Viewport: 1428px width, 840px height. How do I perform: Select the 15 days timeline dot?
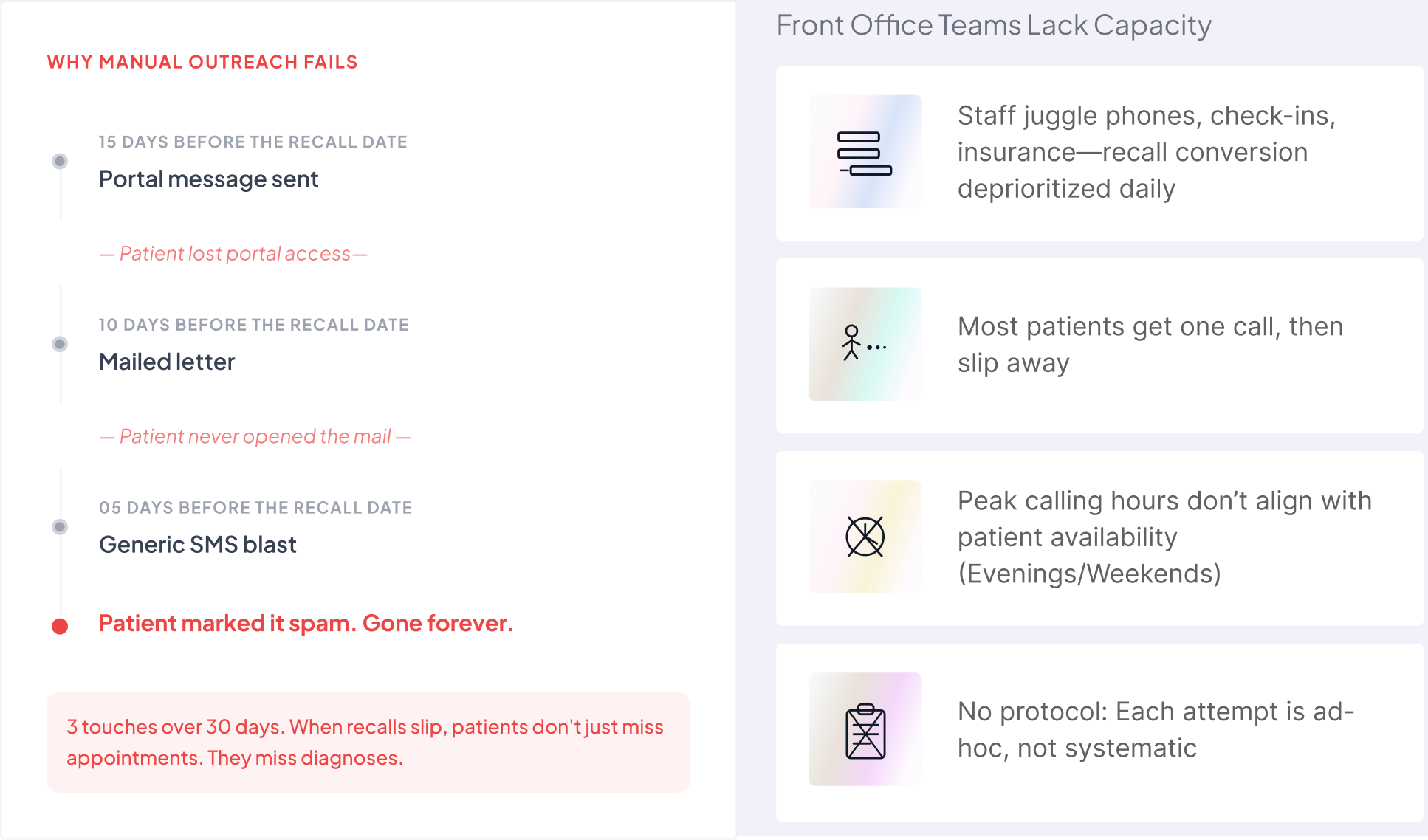pyautogui.click(x=60, y=161)
